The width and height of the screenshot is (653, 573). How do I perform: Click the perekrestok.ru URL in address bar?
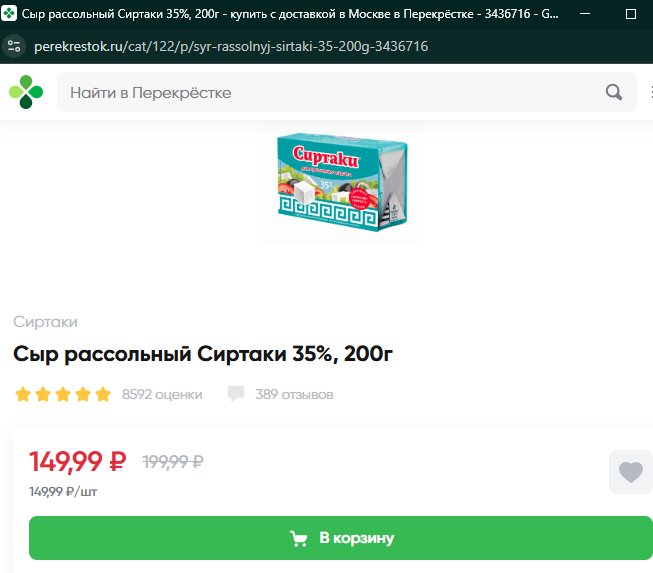(x=231, y=46)
